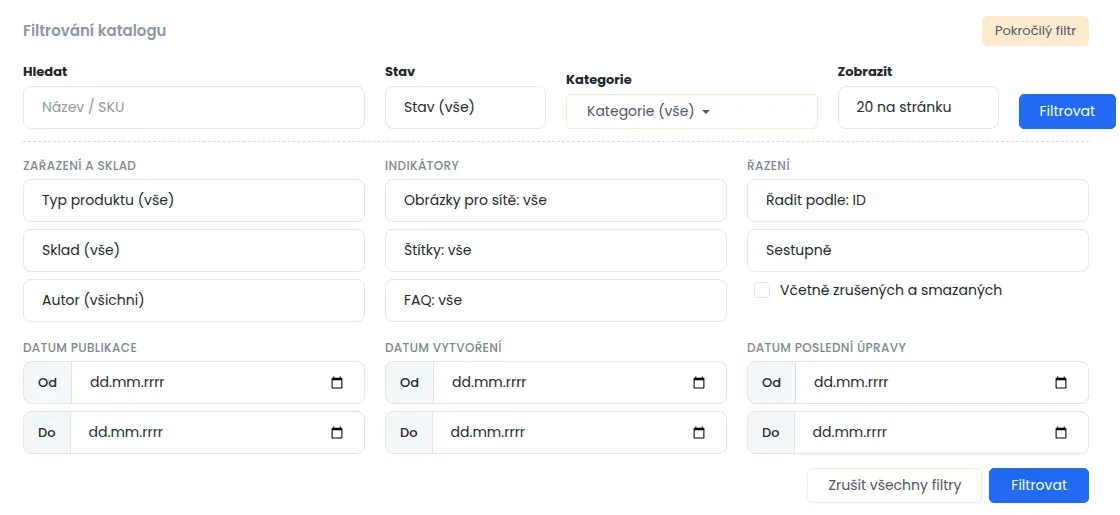Open the Štítky: vše dropdown
1120x515 pixels.
pos(556,251)
